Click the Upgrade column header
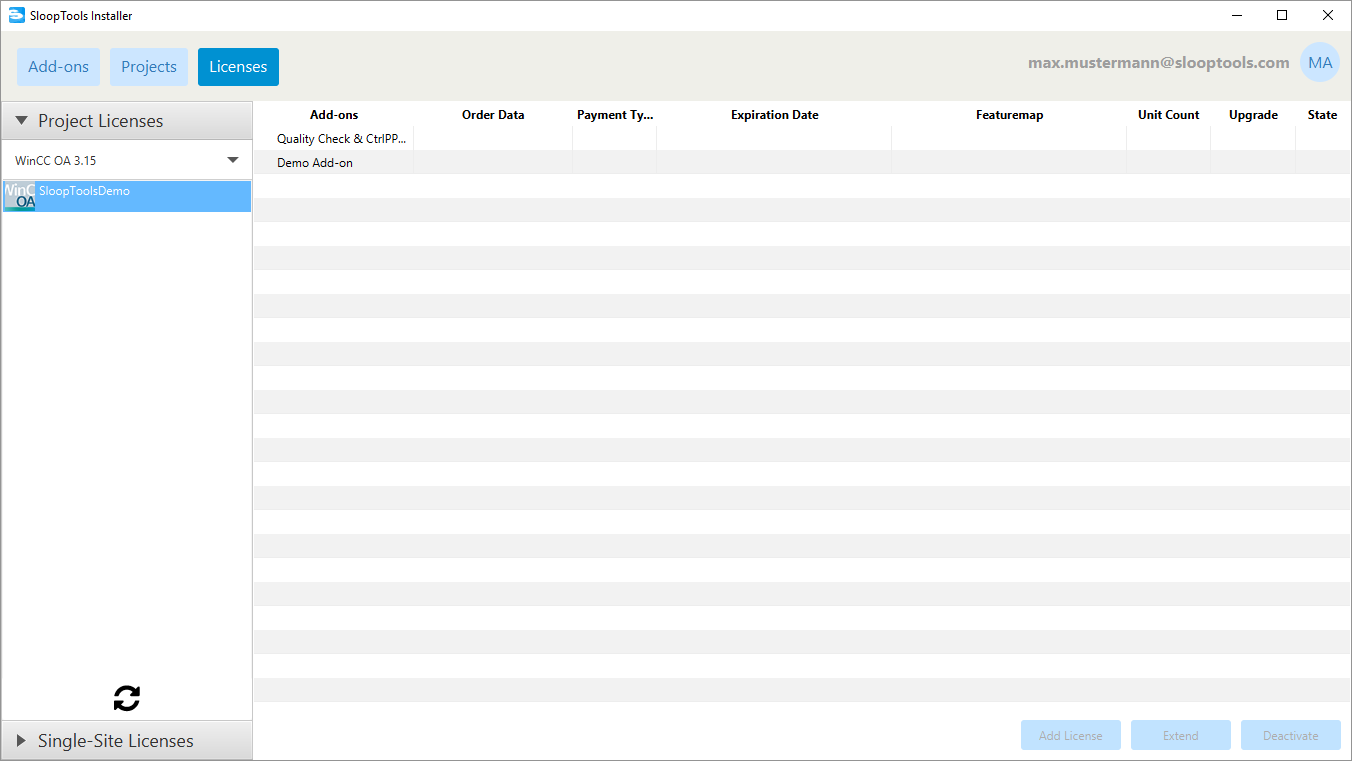The height and width of the screenshot is (761, 1352). 1253,115
